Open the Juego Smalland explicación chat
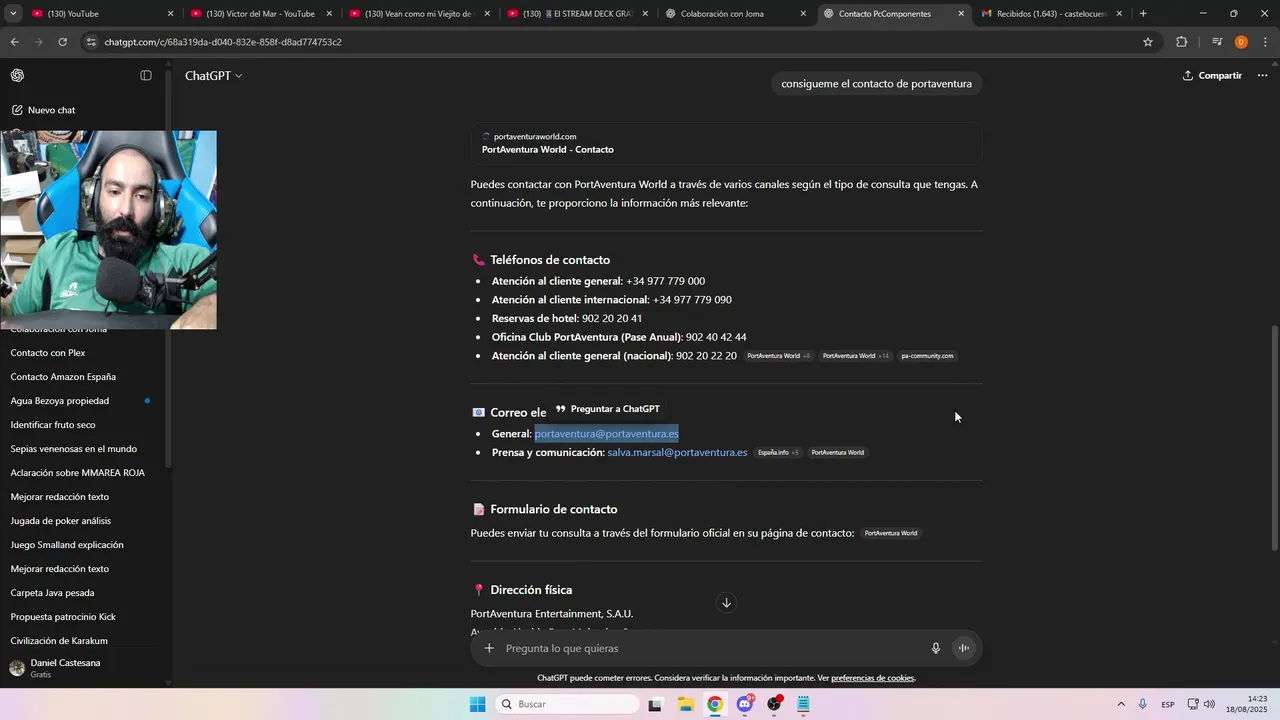This screenshot has height=720, width=1280. [67, 545]
